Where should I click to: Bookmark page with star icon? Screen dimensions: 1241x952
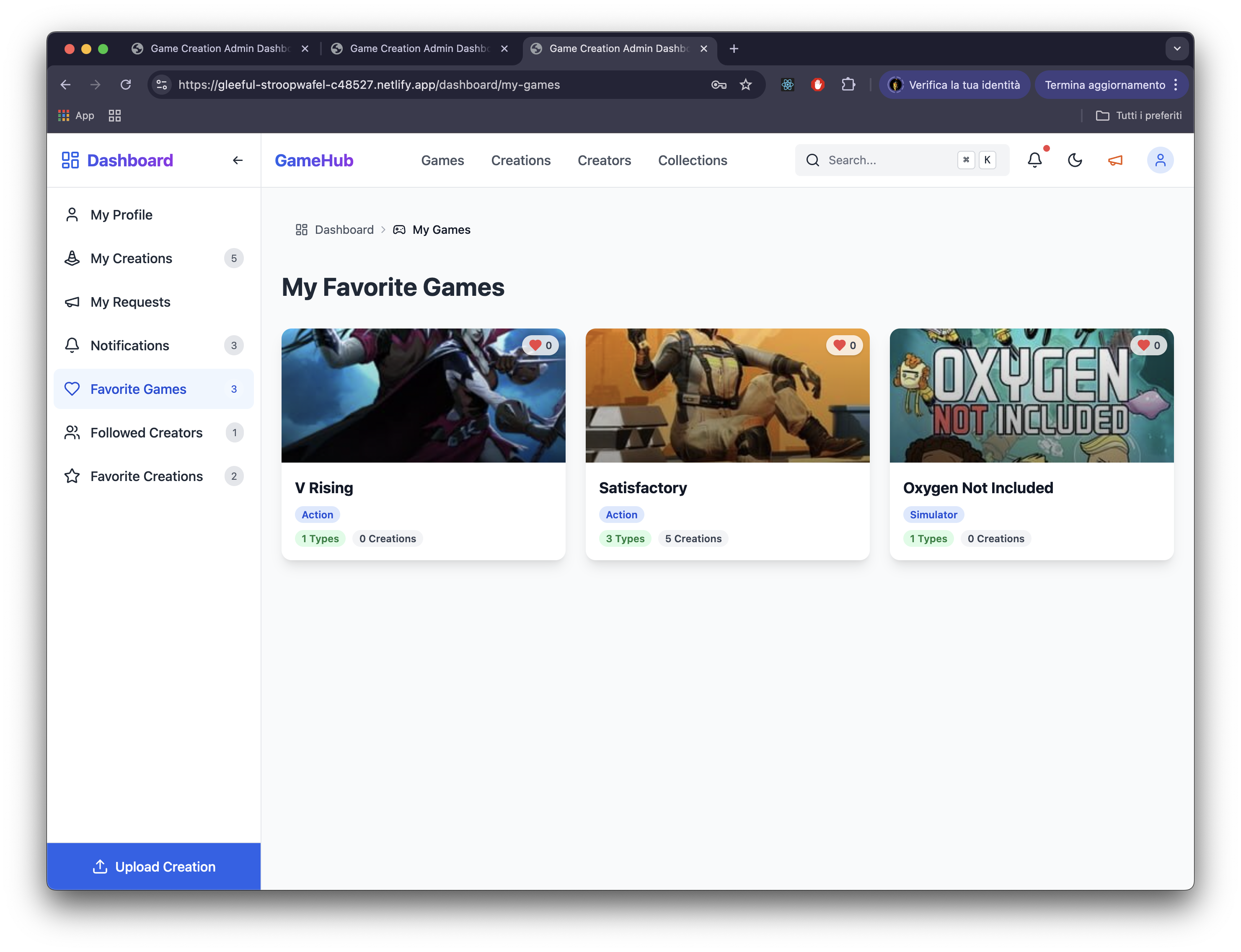745,85
